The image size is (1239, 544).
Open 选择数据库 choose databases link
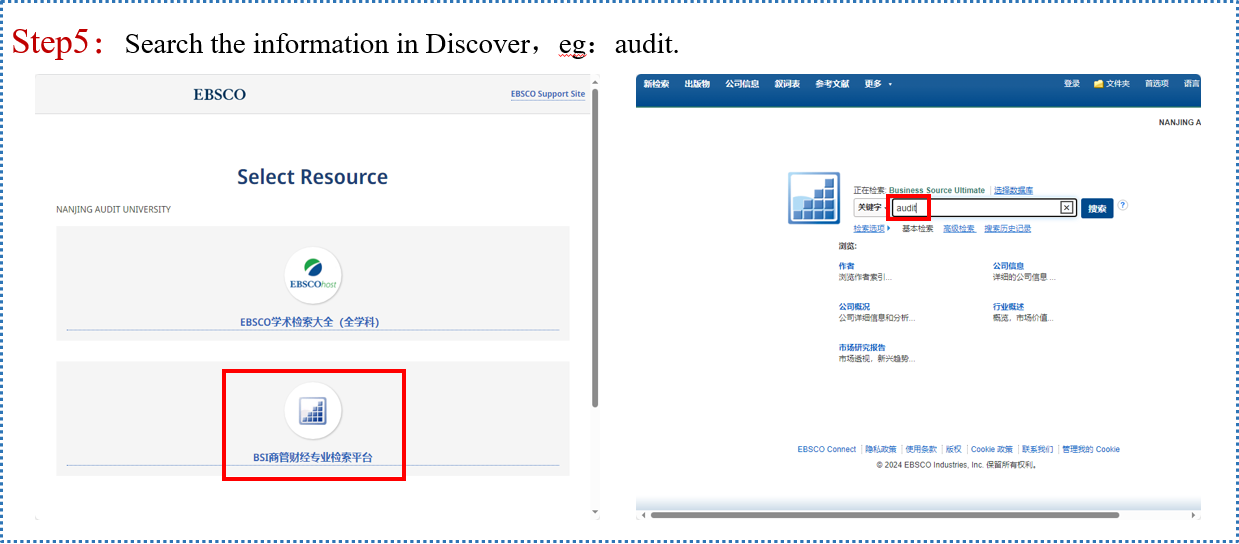(1013, 190)
